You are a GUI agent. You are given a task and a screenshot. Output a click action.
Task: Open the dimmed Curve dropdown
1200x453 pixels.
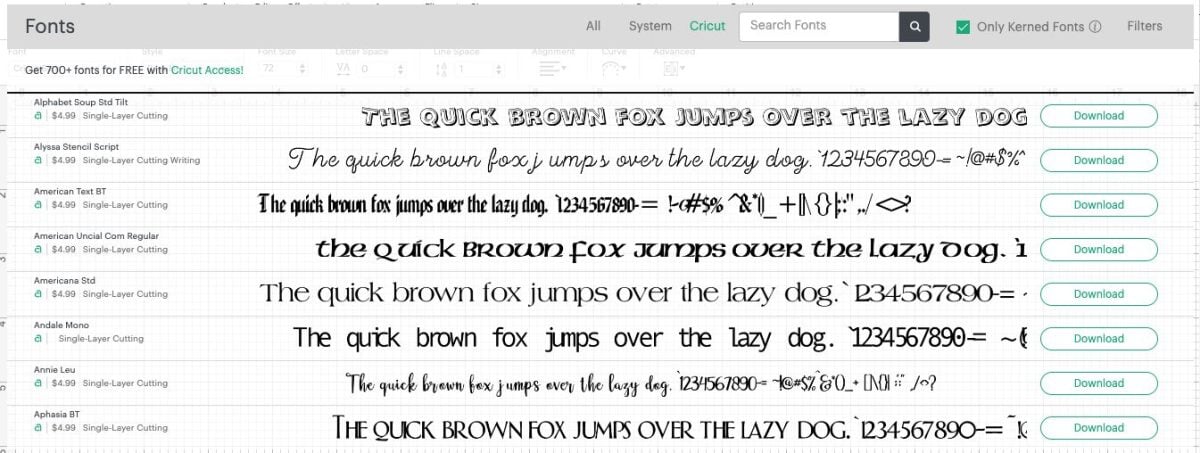tap(612, 68)
